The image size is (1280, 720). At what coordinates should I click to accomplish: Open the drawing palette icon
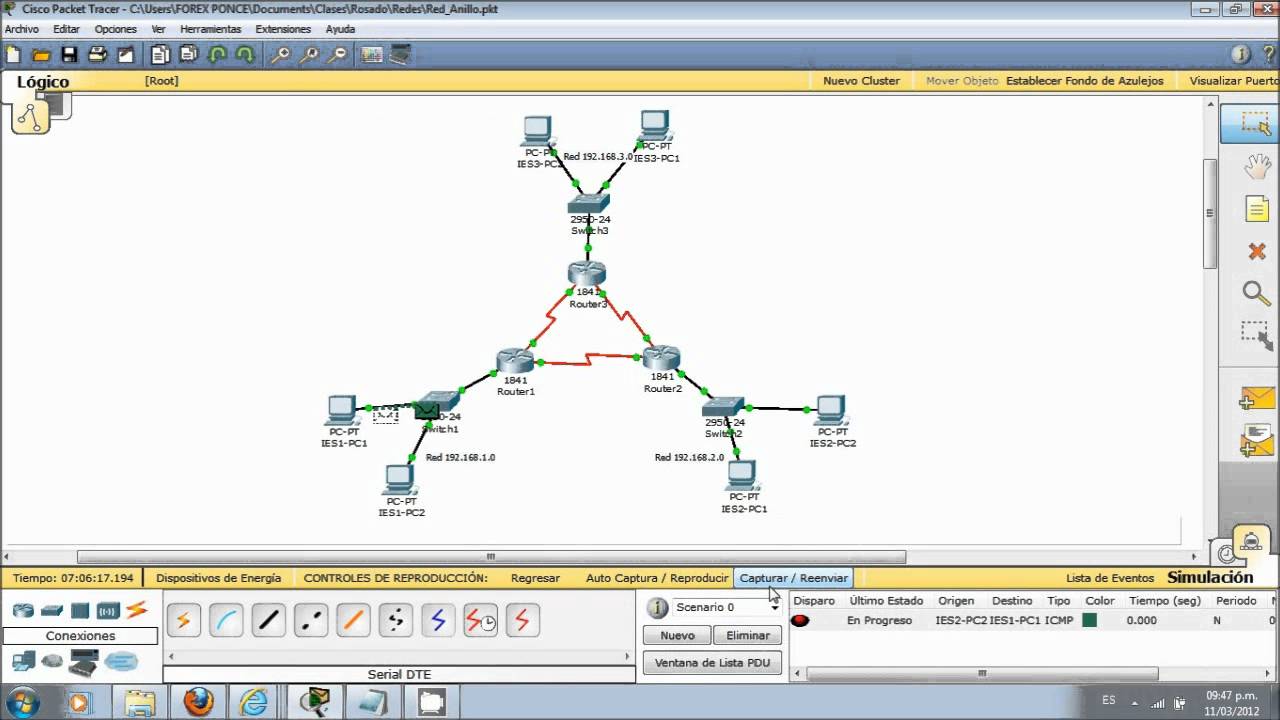371,55
